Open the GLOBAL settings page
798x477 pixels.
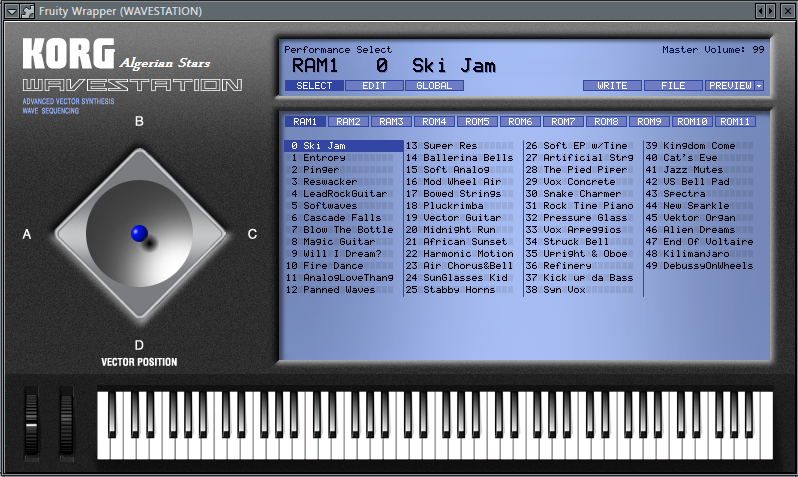tap(434, 86)
